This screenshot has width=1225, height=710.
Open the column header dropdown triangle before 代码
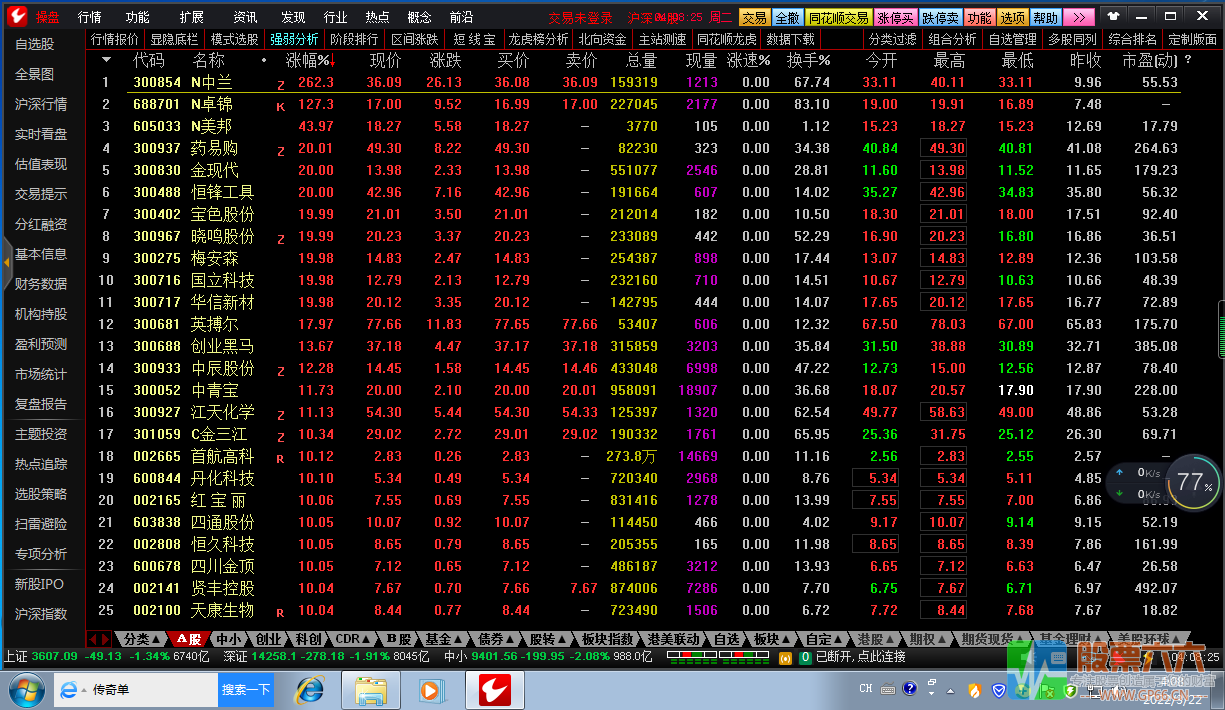pyautogui.click(x=107, y=60)
